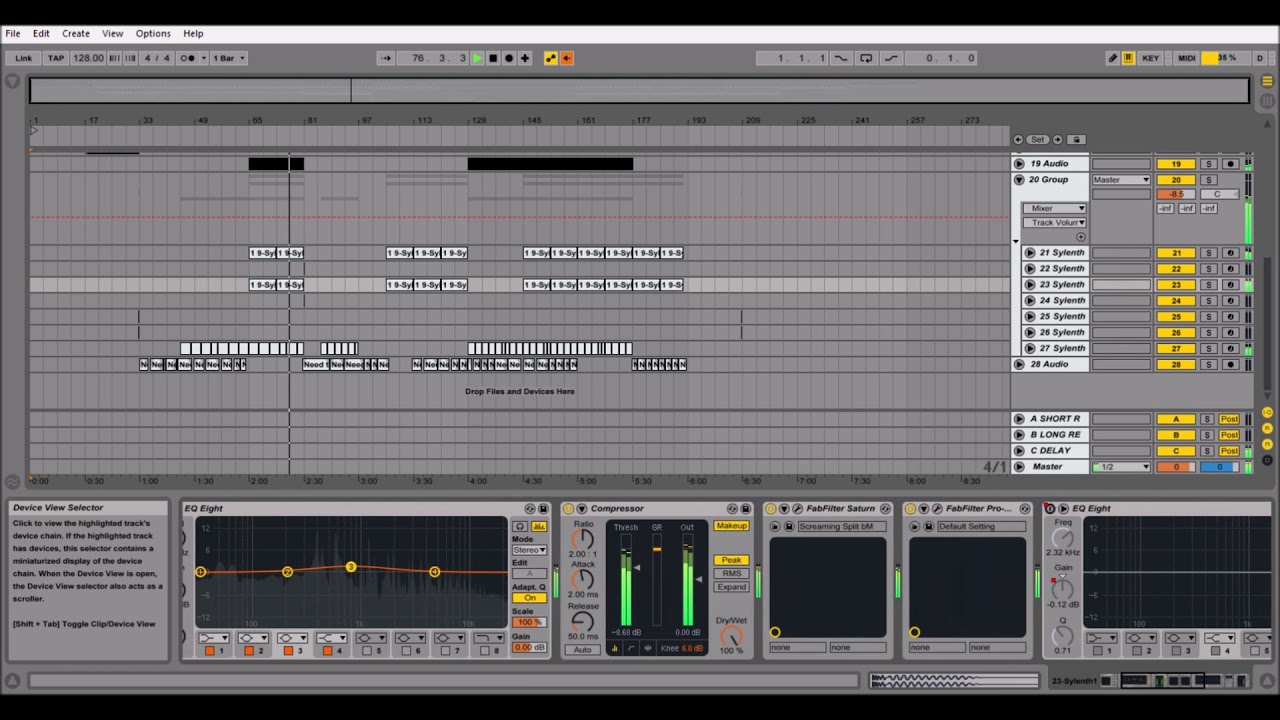
Task: Click the MIDI Arrangement Overdub plus icon
Action: pos(525,58)
